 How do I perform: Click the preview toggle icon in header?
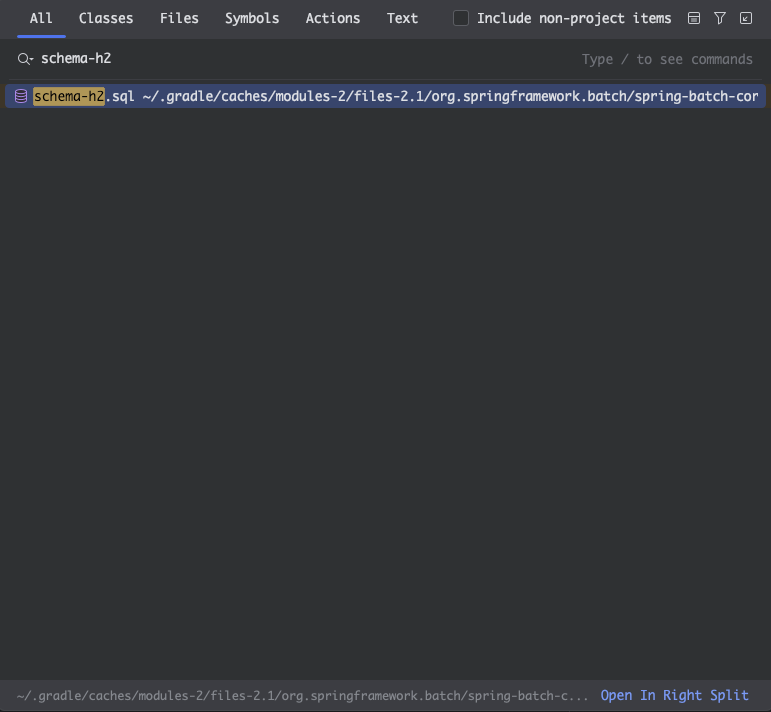pos(694,19)
